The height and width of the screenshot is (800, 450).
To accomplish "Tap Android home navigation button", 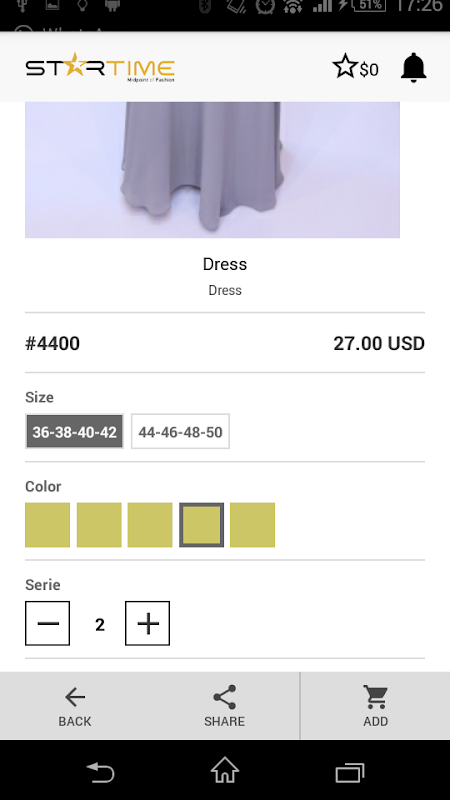I will 225,771.
